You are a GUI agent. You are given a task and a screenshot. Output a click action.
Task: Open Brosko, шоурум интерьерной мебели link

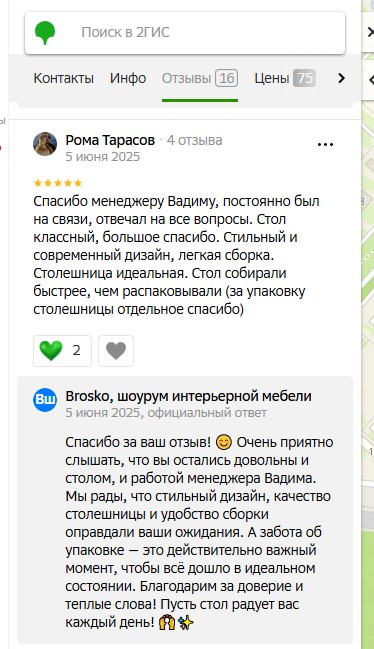[x=188, y=396]
